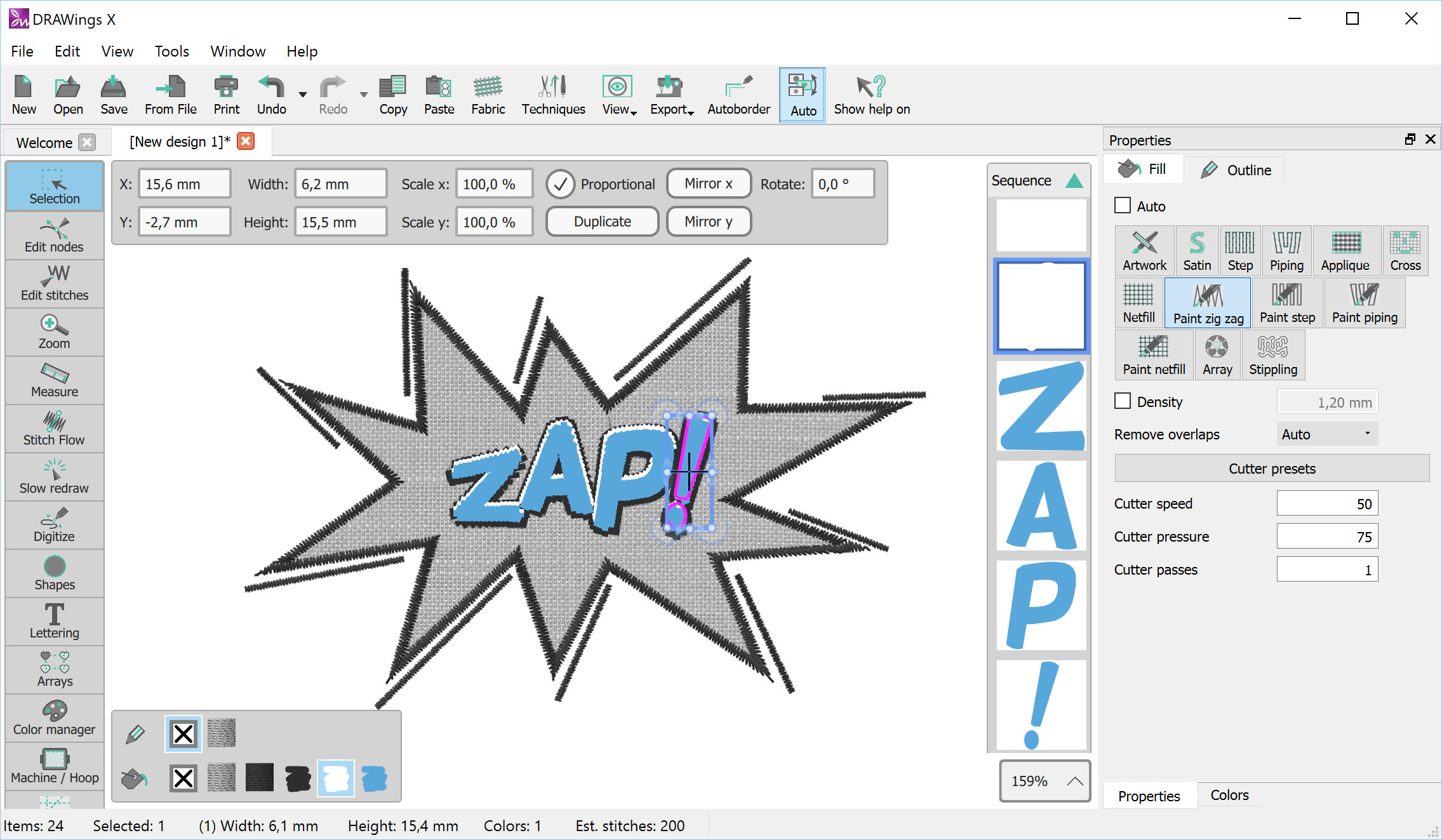Choose Cross stitch fill type
The width and height of the screenshot is (1442, 840).
click(1405, 251)
